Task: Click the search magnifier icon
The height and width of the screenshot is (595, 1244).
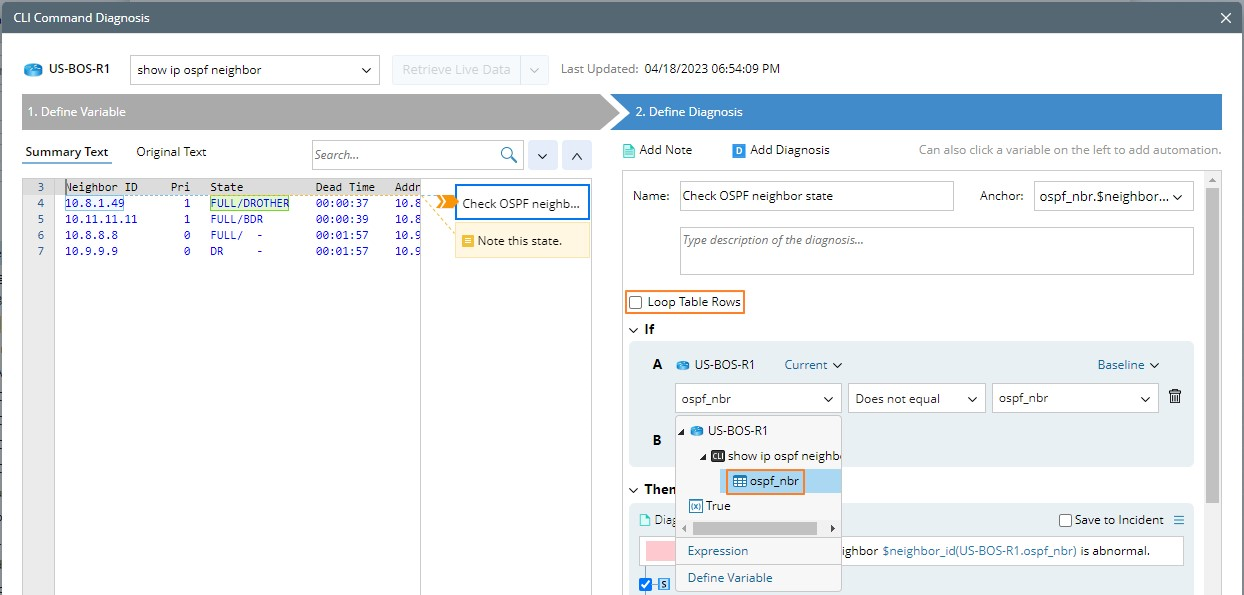Action: click(x=509, y=155)
